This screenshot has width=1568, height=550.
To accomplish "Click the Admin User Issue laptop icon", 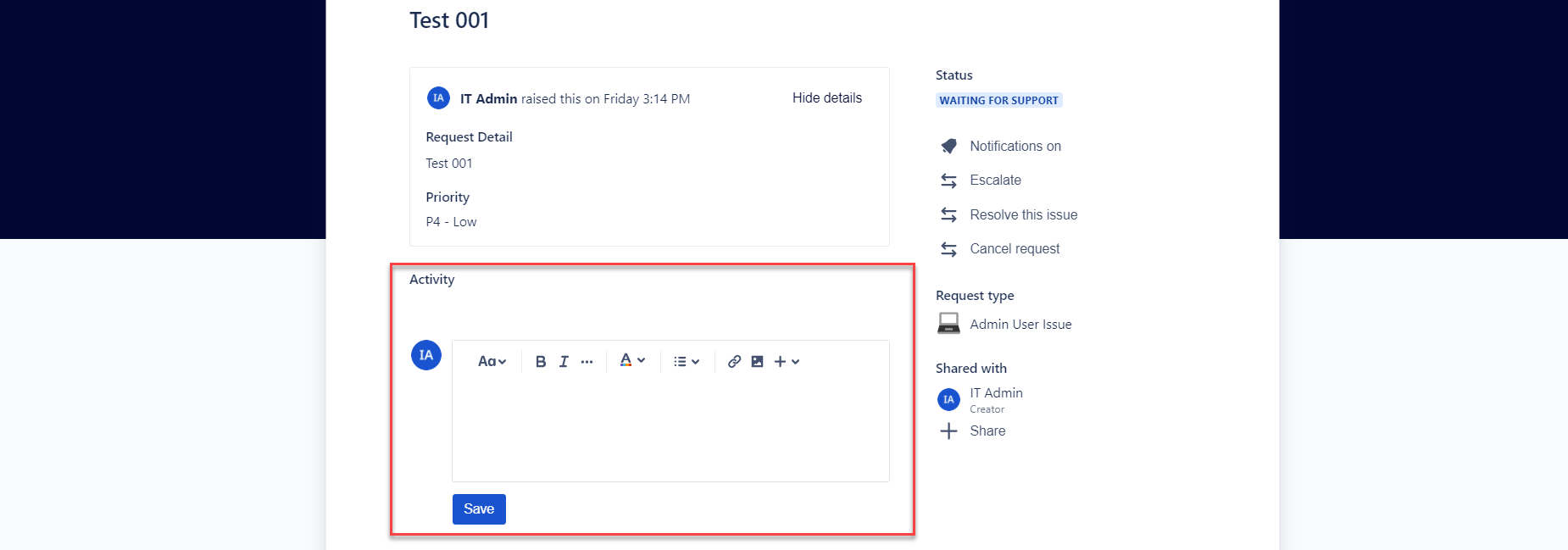I will click(x=948, y=324).
